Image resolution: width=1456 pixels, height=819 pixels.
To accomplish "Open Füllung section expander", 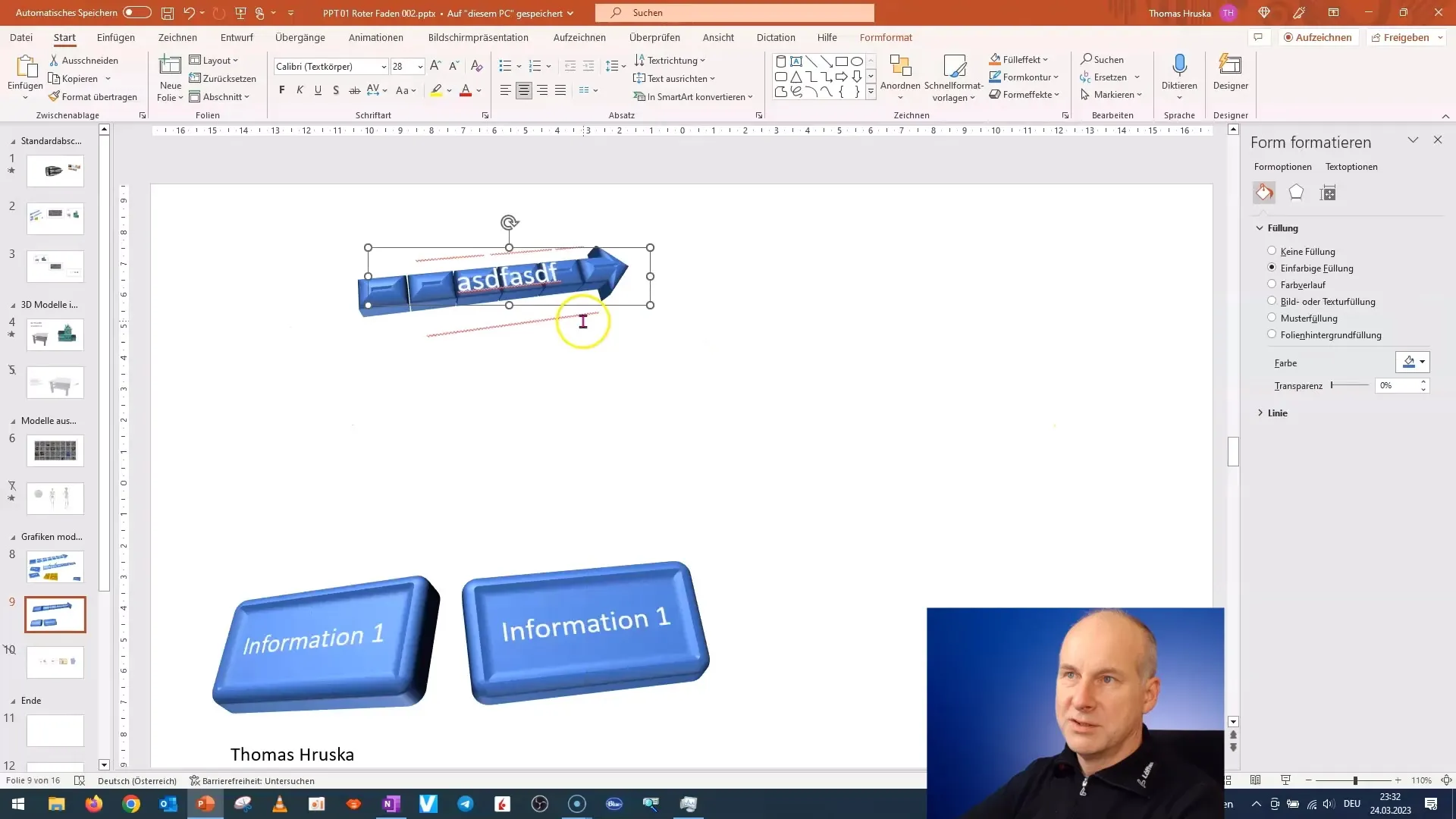I will click(x=1259, y=227).
